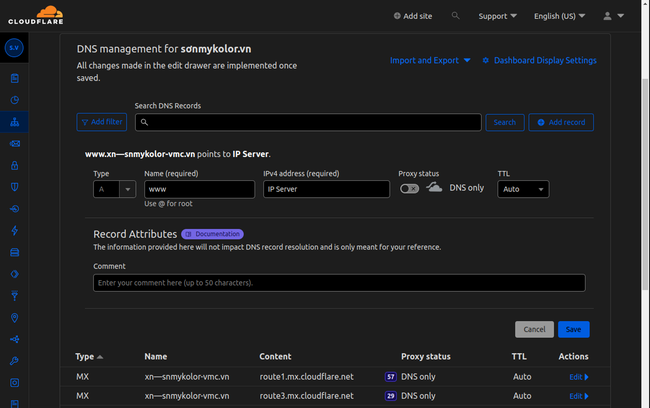Click the Add filter button
The image size is (650, 408).
coord(102,122)
